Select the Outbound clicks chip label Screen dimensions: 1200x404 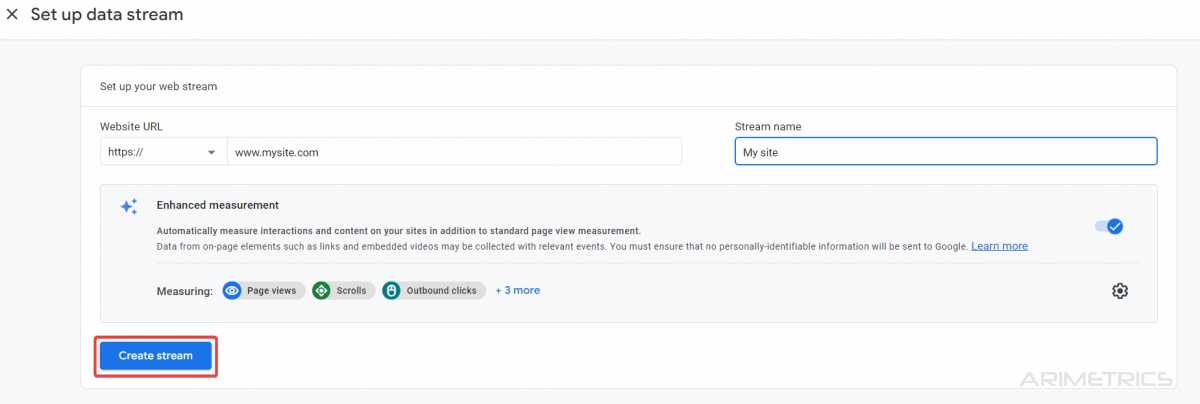coord(441,291)
